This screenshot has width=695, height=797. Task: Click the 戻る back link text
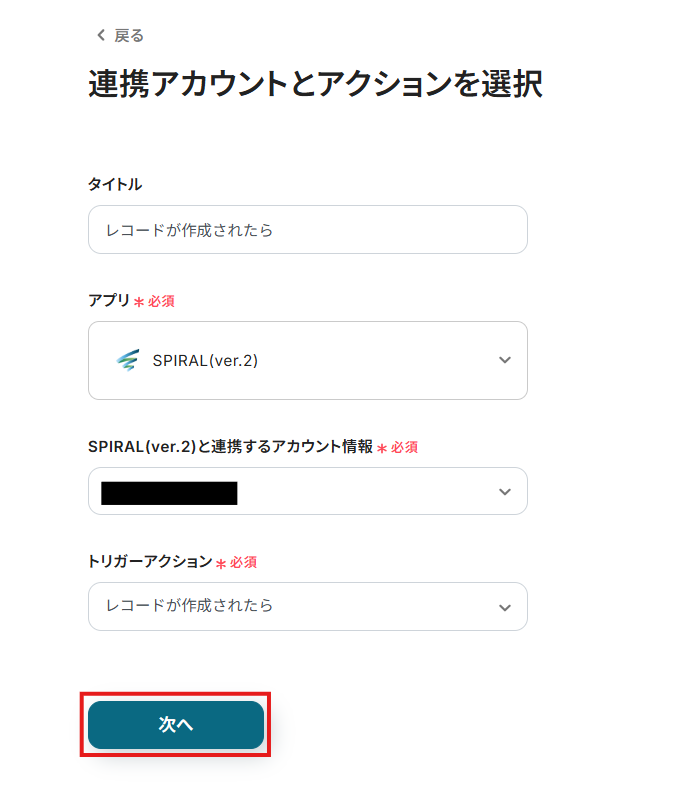tap(129, 36)
